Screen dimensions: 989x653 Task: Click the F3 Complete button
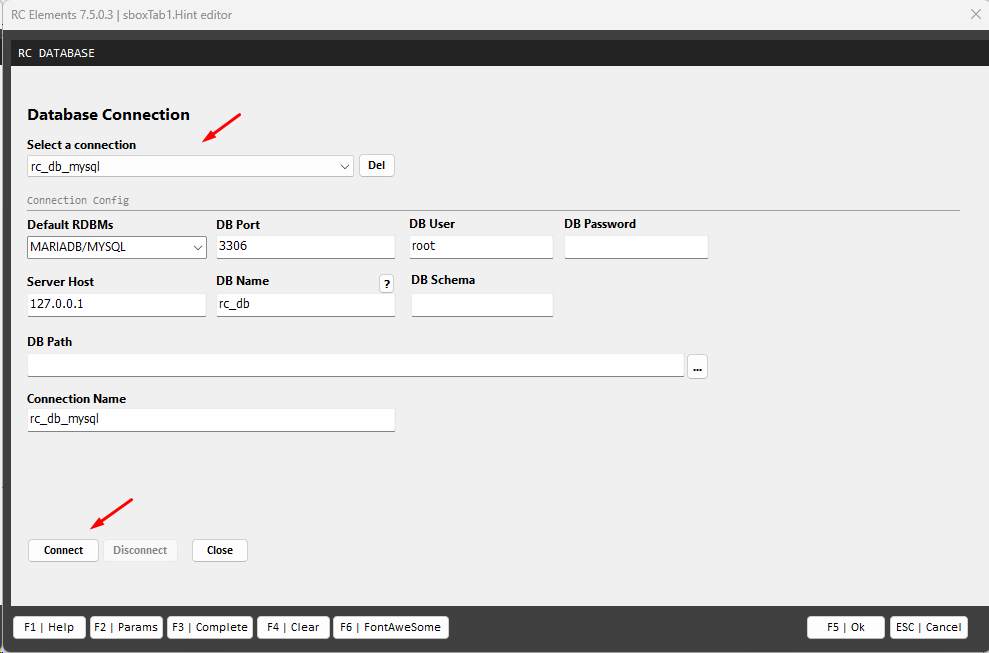point(210,627)
